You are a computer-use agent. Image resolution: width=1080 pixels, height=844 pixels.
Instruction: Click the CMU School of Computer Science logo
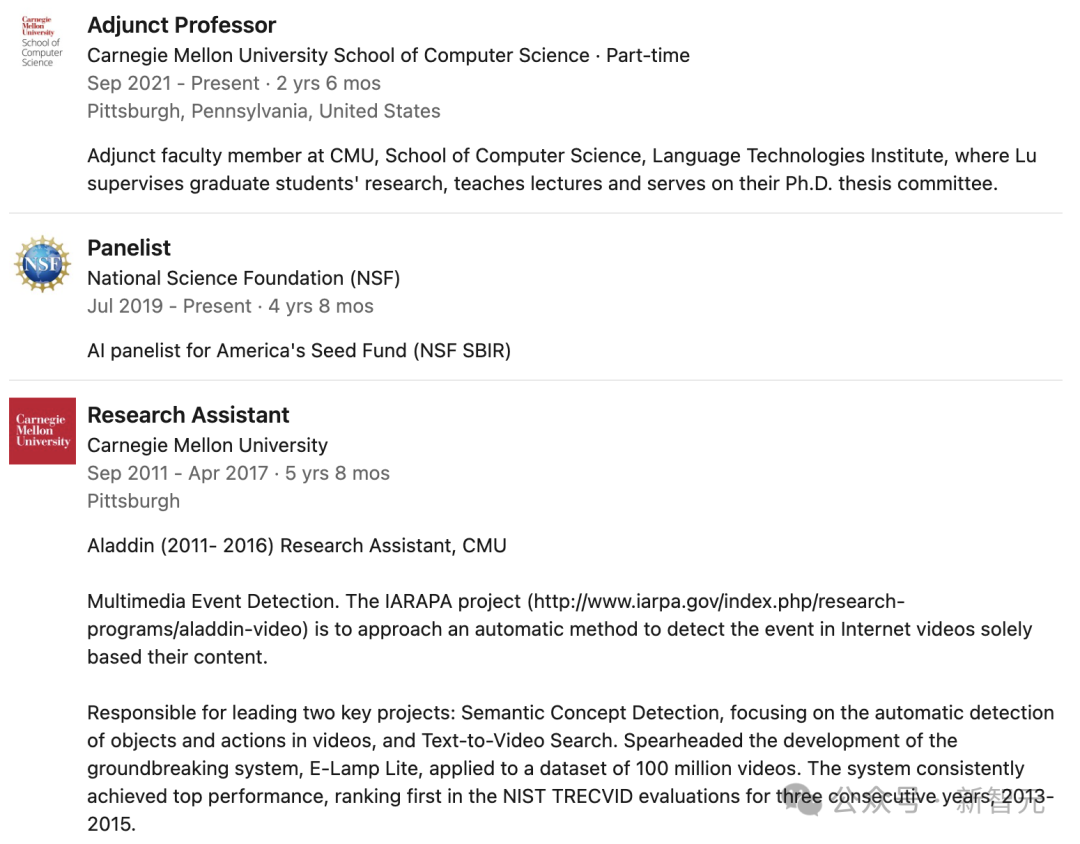point(42,41)
